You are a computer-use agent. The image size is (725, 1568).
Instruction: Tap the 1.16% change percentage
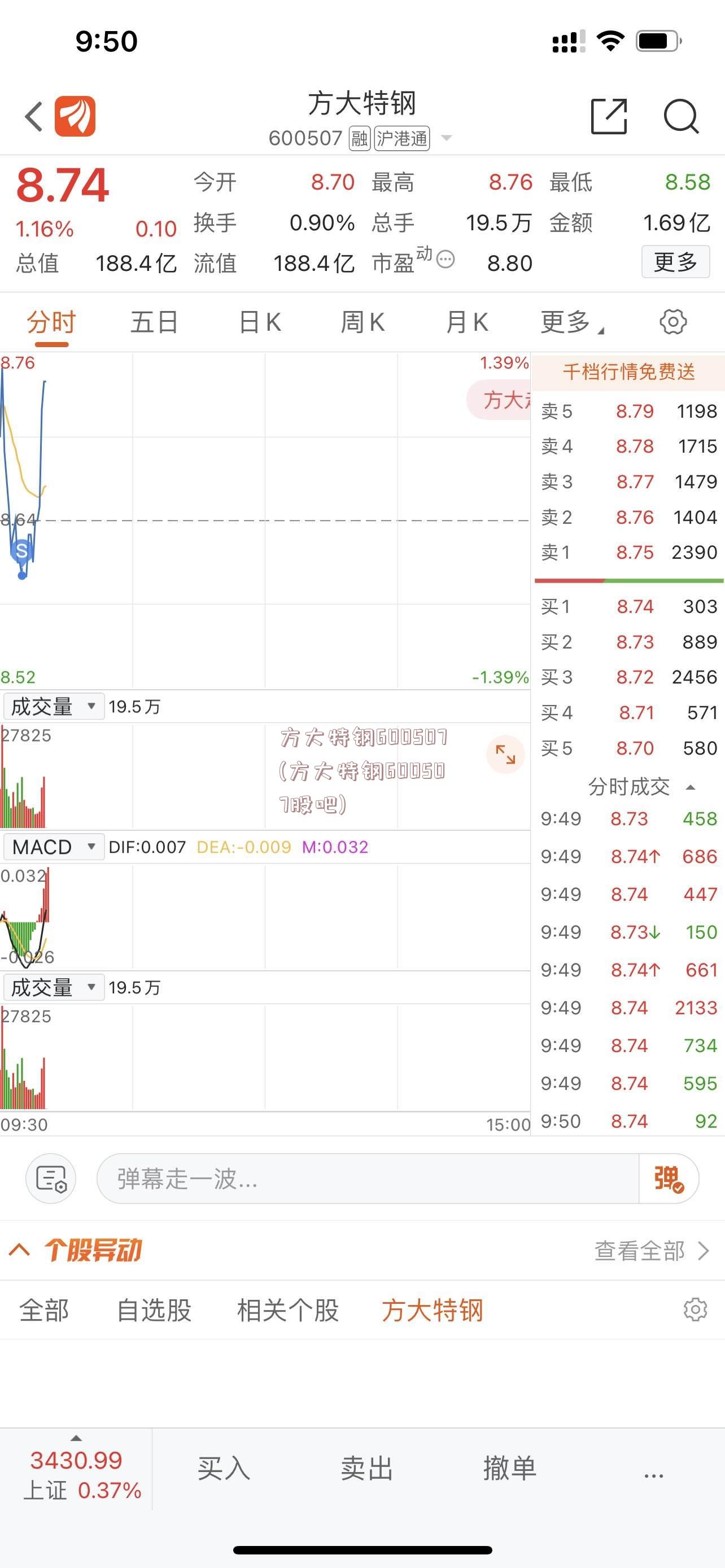45,229
